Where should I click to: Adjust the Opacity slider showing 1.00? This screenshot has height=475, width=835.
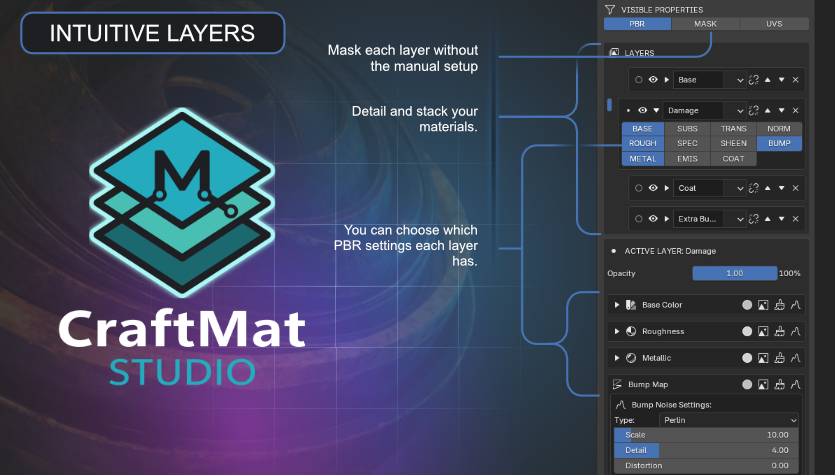[735, 273]
